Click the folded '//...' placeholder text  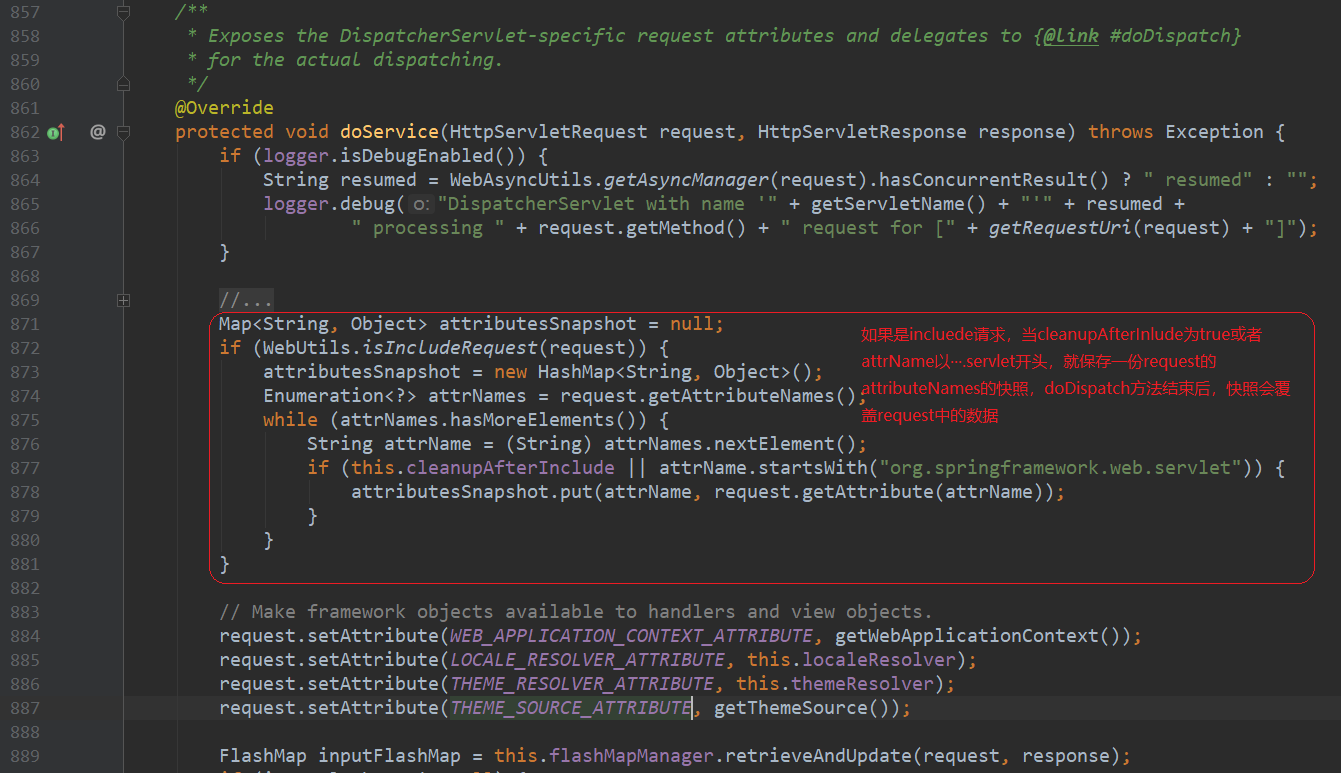point(246,300)
